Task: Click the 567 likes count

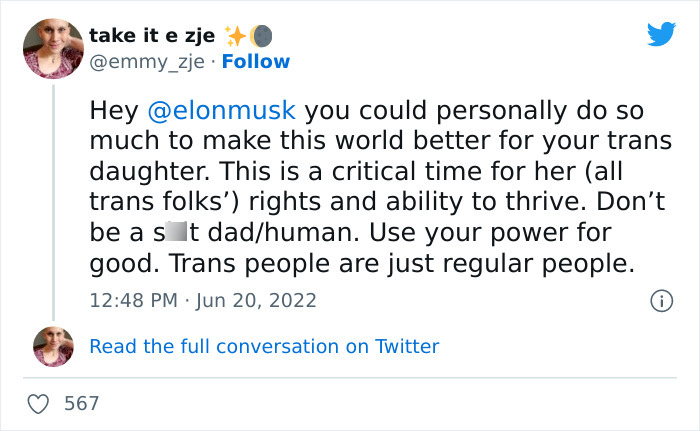Action: point(82,403)
